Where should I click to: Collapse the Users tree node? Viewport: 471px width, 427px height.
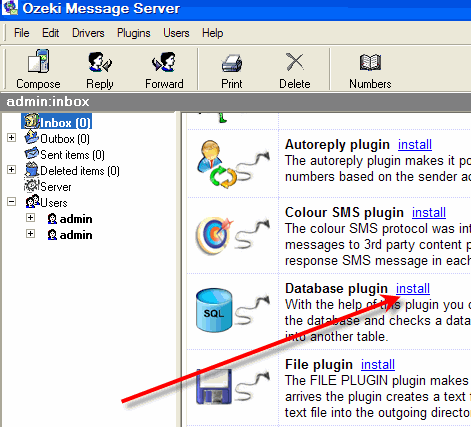tap(12, 202)
